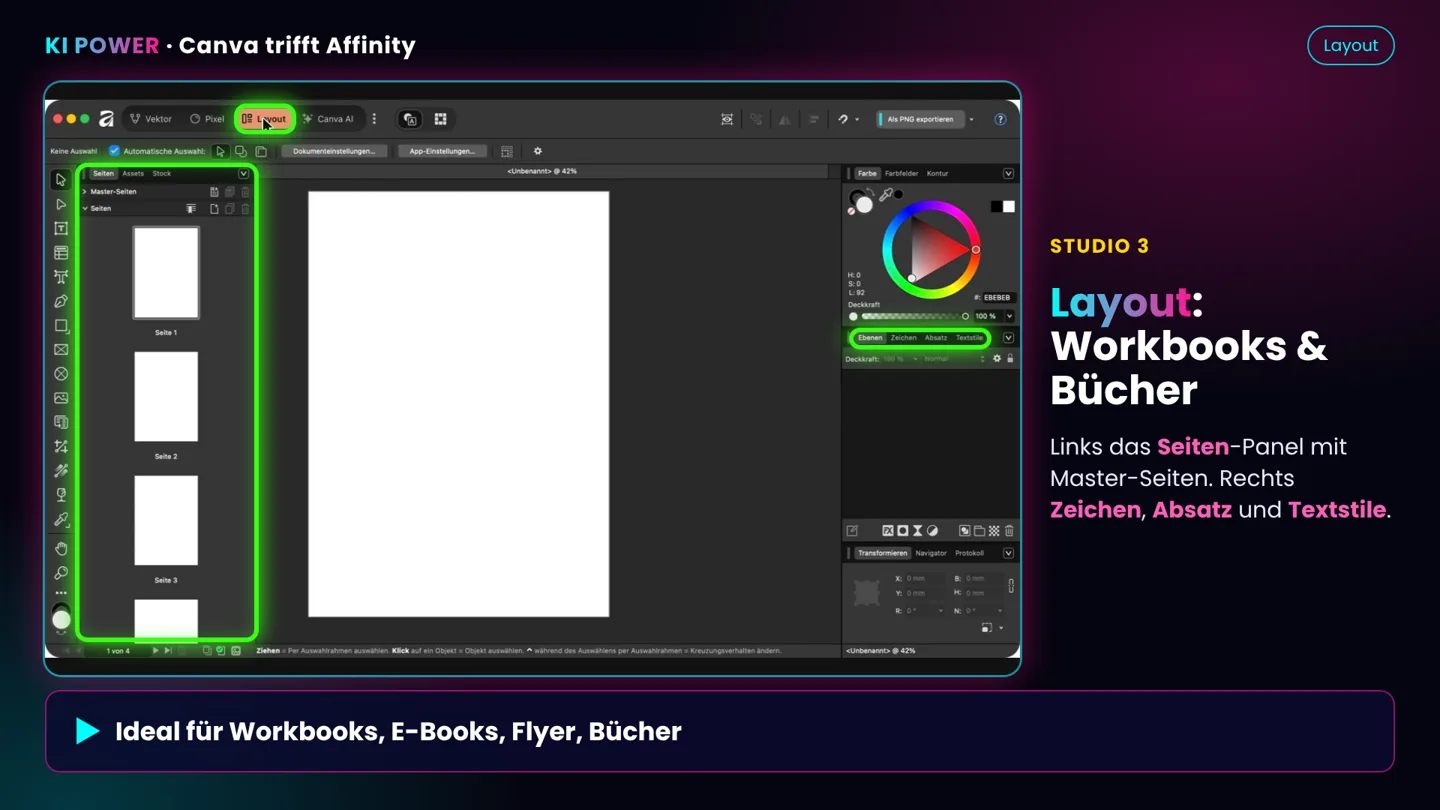1440x810 pixels.
Task: Switch to the Vektor studio
Action: coord(151,119)
